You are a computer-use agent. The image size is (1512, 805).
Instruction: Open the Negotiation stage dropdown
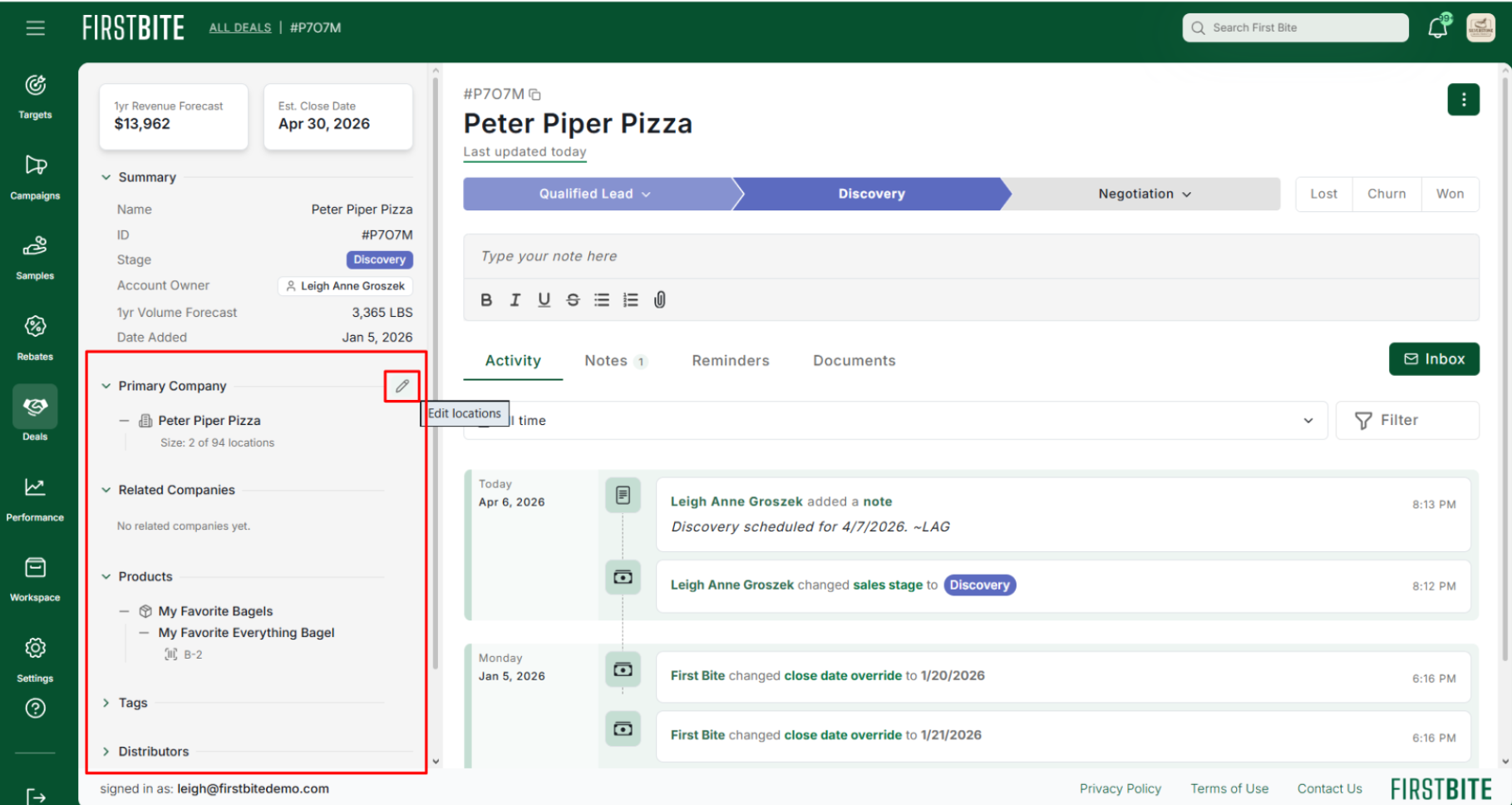(x=1187, y=195)
